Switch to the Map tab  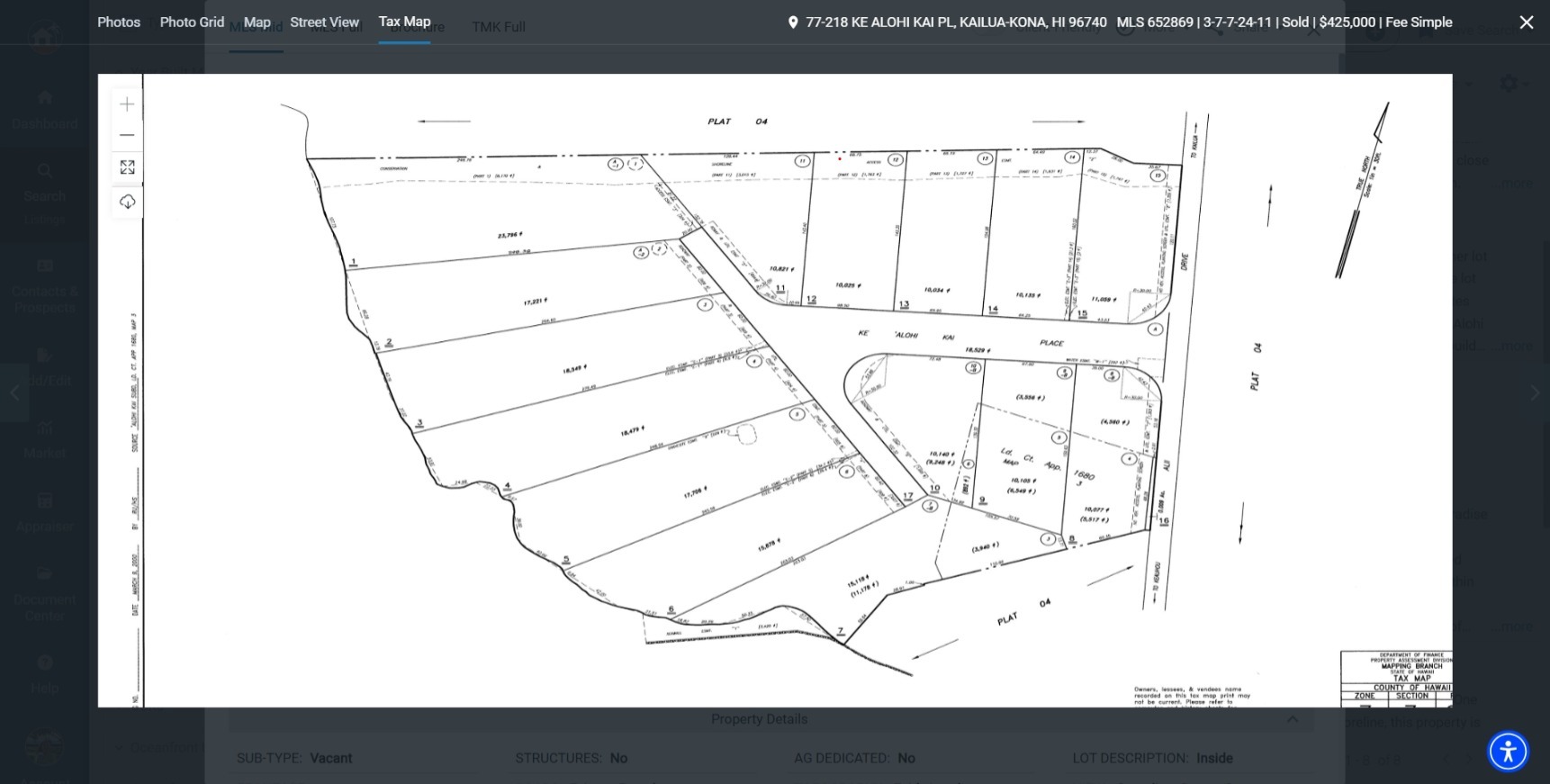pyautogui.click(x=257, y=22)
